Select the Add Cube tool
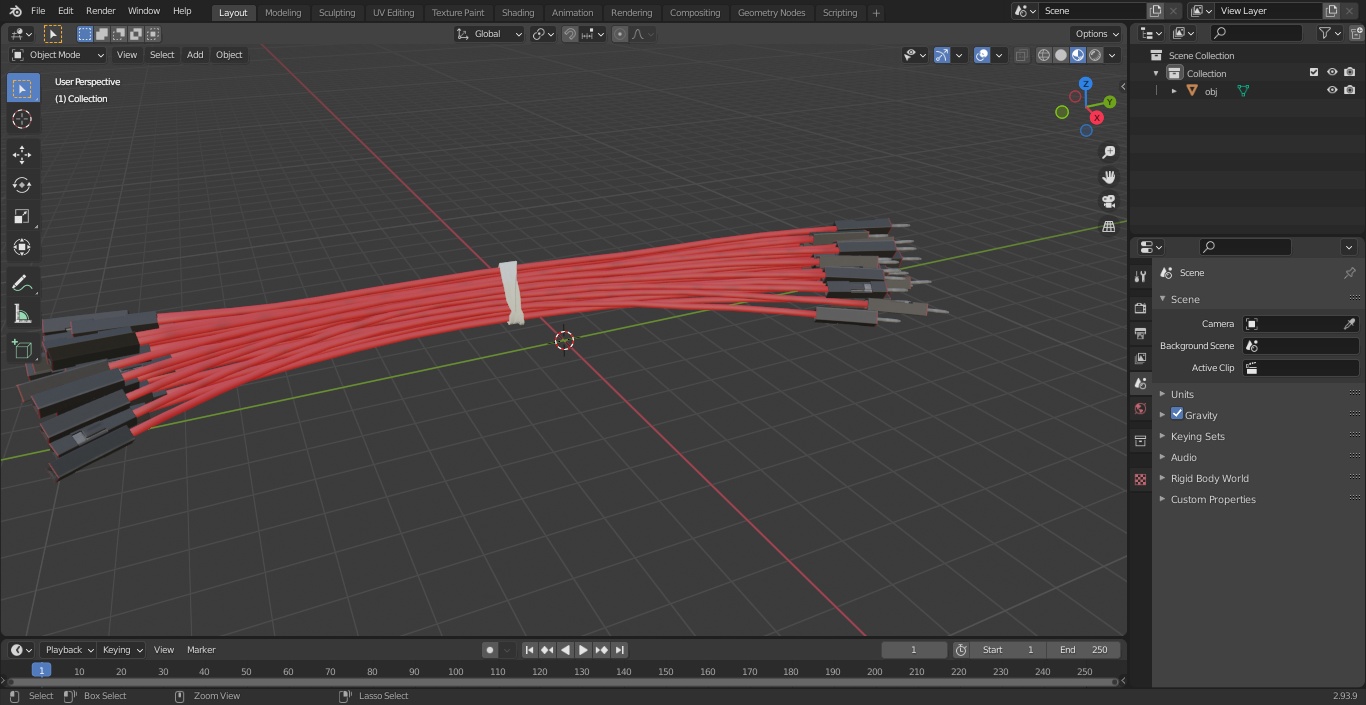The image size is (1366, 705). click(22, 350)
